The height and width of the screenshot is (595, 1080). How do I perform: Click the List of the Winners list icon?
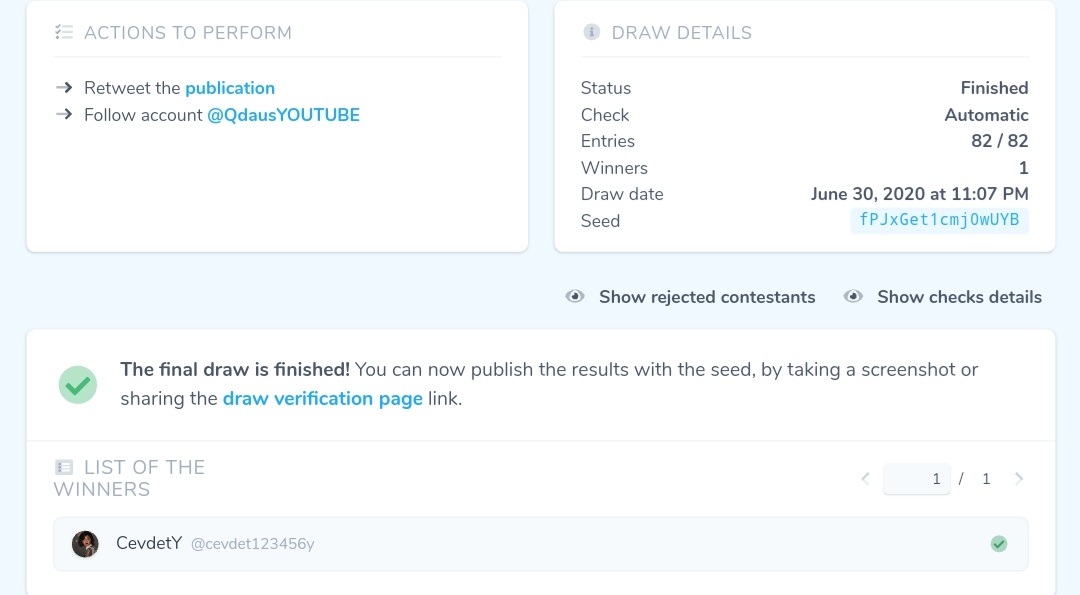[63, 468]
